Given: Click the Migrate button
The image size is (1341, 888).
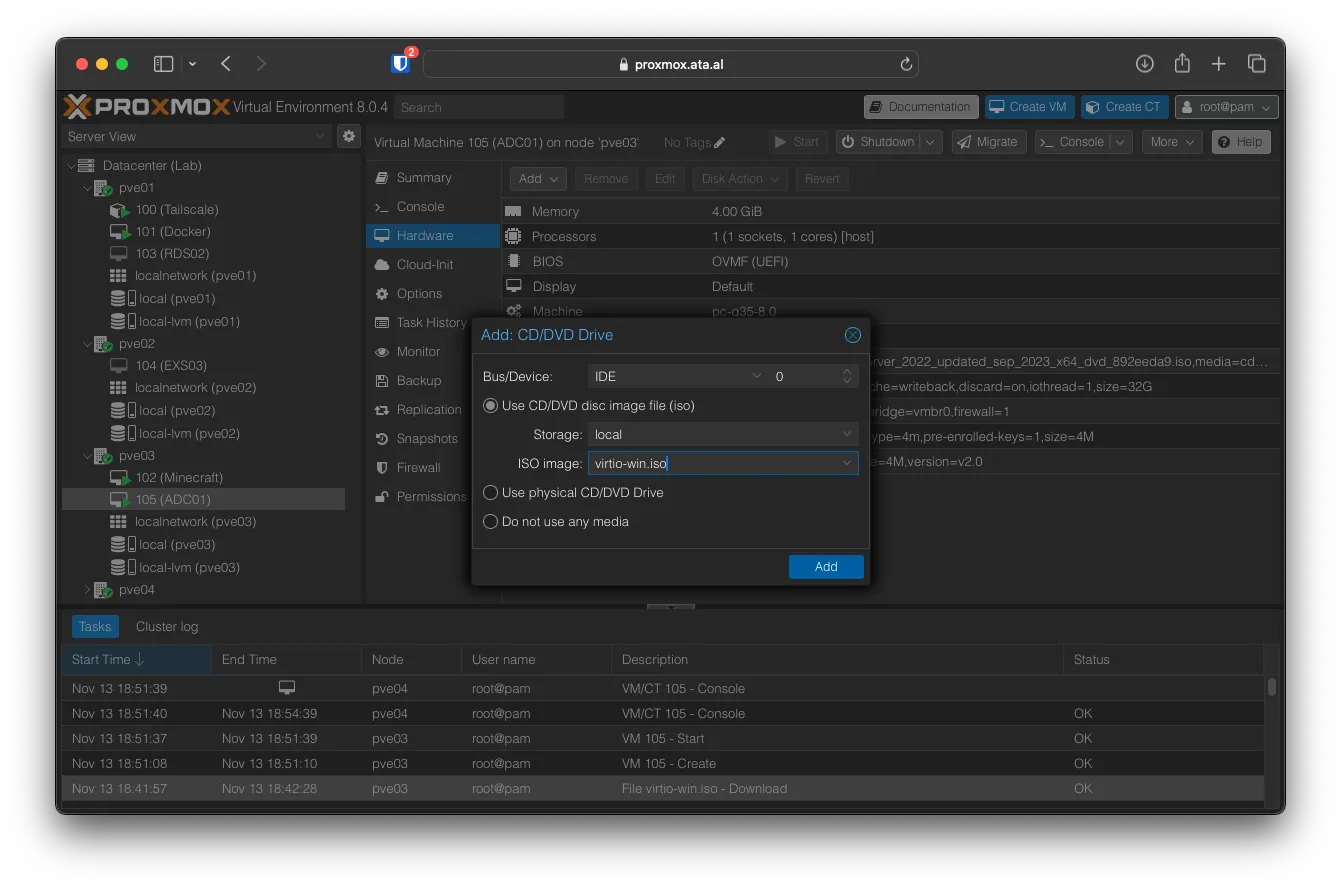Looking at the screenshot, I should [x=988, y=142].
